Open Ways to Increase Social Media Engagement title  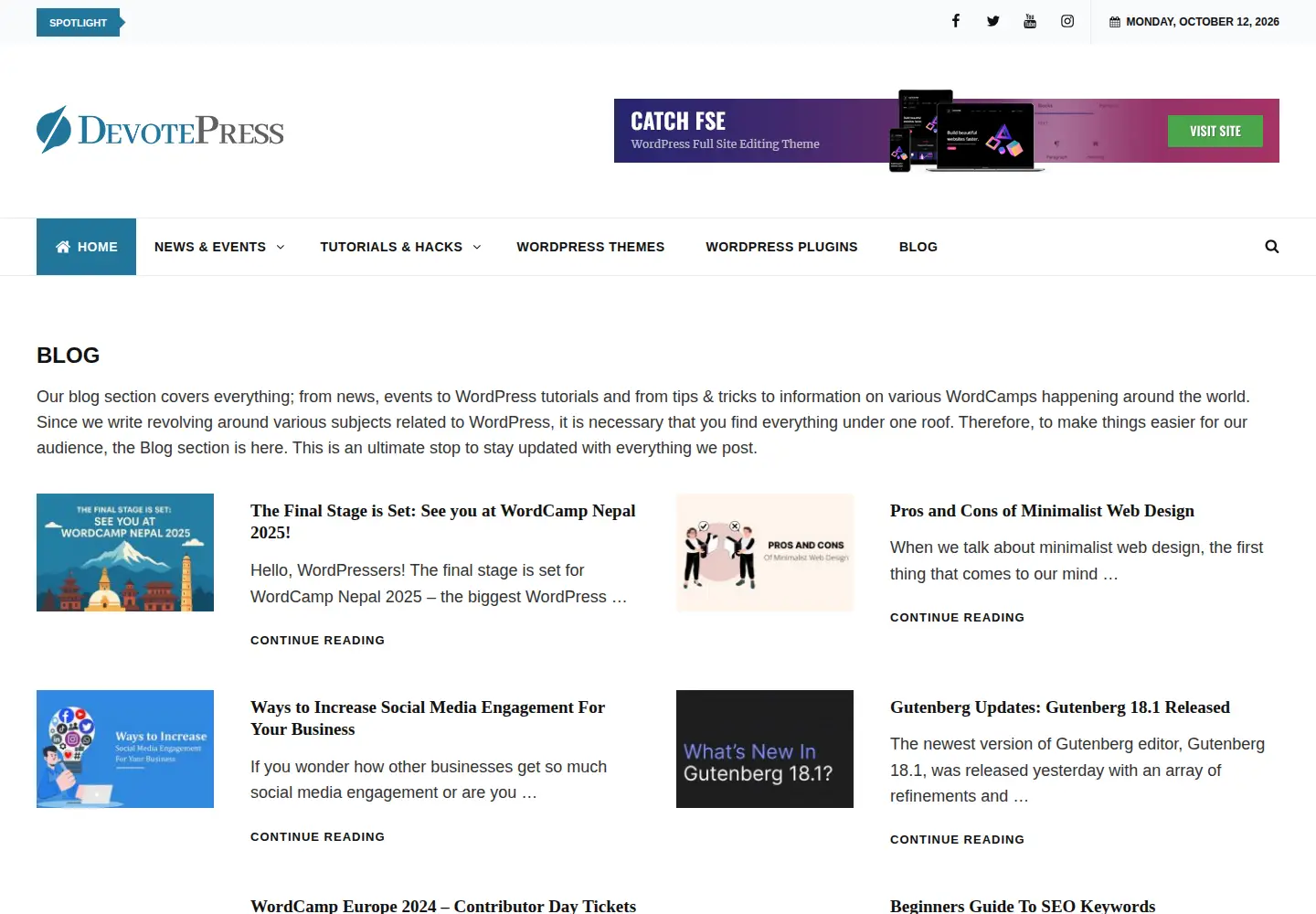[428, 718]
